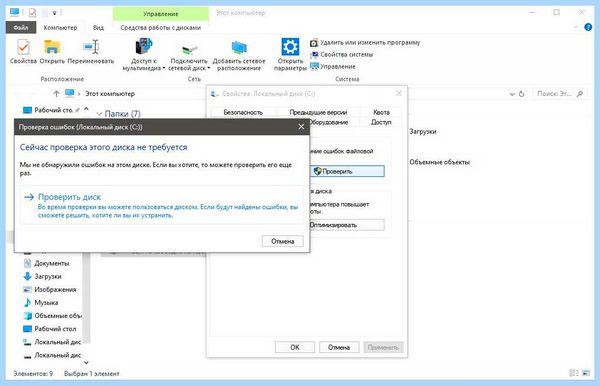
Task: Open the Оборудование tab
Action: (329, 122)
